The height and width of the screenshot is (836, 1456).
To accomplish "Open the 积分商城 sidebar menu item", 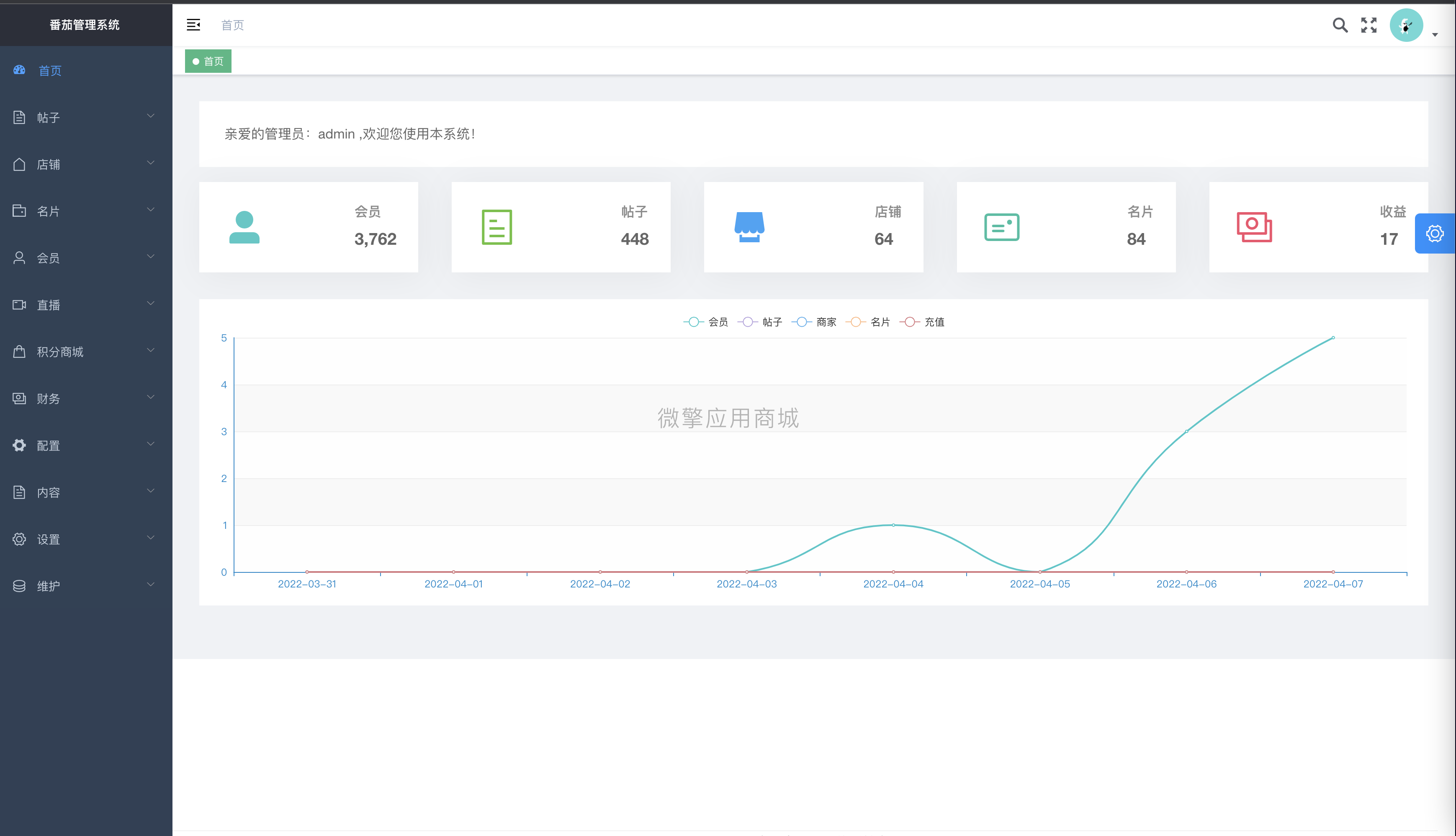I will [86, 351].
